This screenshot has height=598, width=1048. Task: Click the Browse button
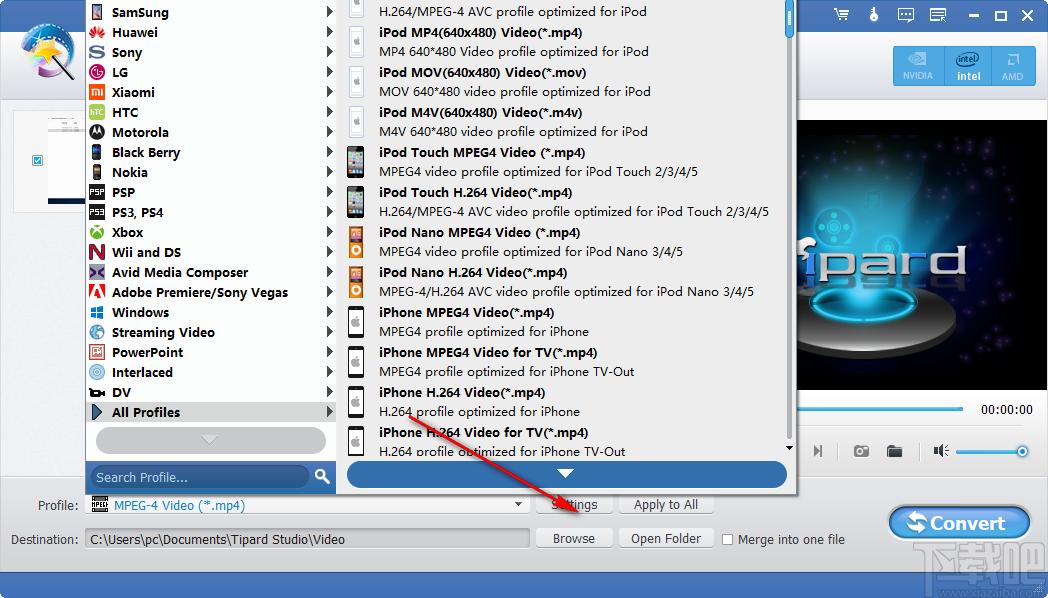(573, 539)
